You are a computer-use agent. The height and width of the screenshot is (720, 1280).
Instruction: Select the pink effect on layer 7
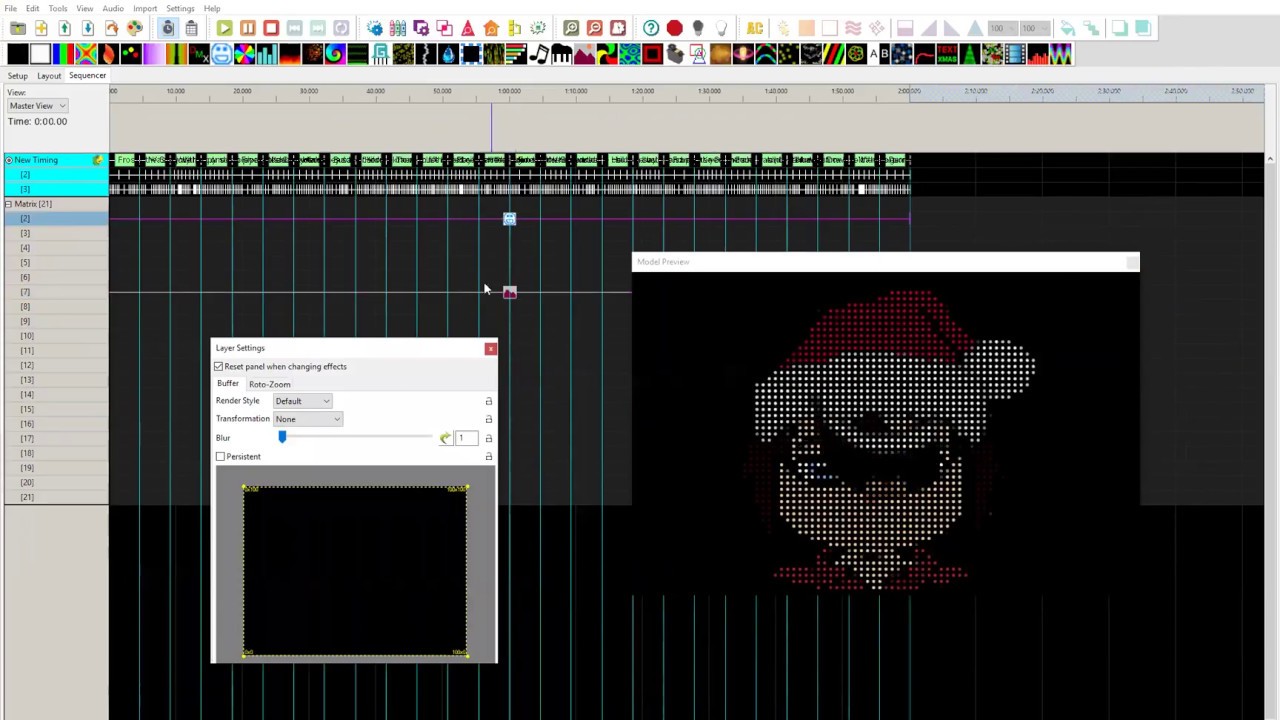(510, 292)
